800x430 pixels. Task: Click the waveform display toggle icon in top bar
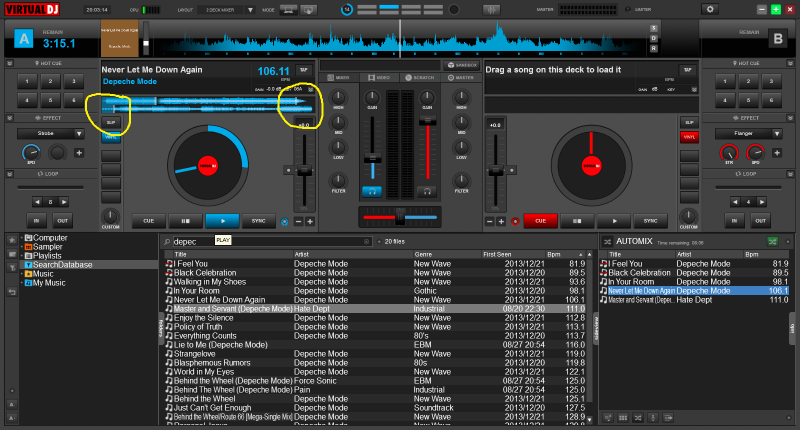[x=491, y=10]
